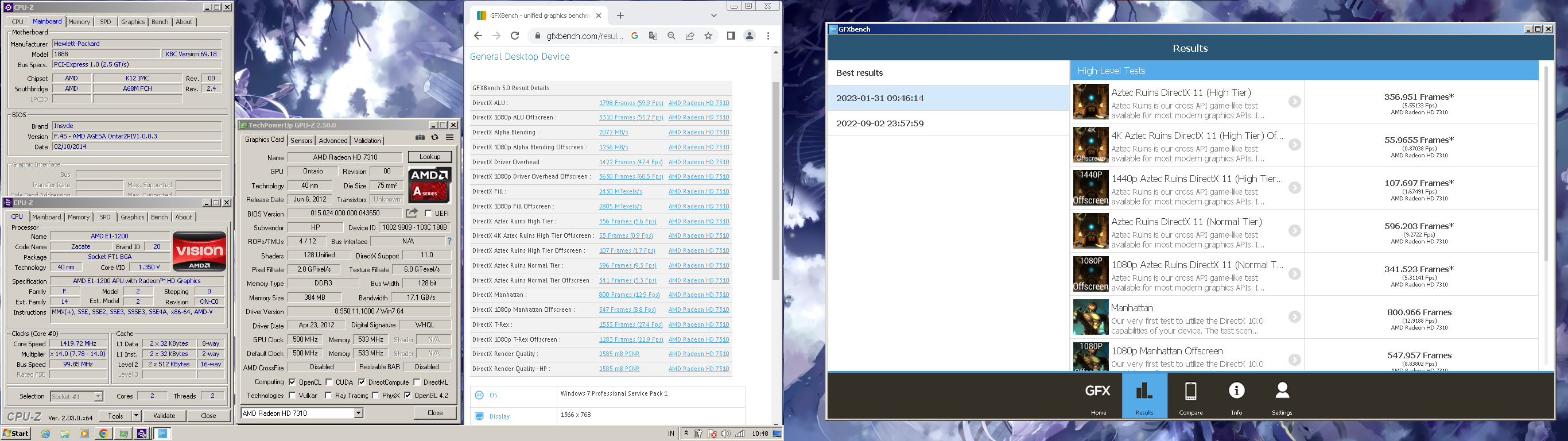Screen dimensions: 1568x441
Task: Click the Chrome back arrow
Action: 478,36
